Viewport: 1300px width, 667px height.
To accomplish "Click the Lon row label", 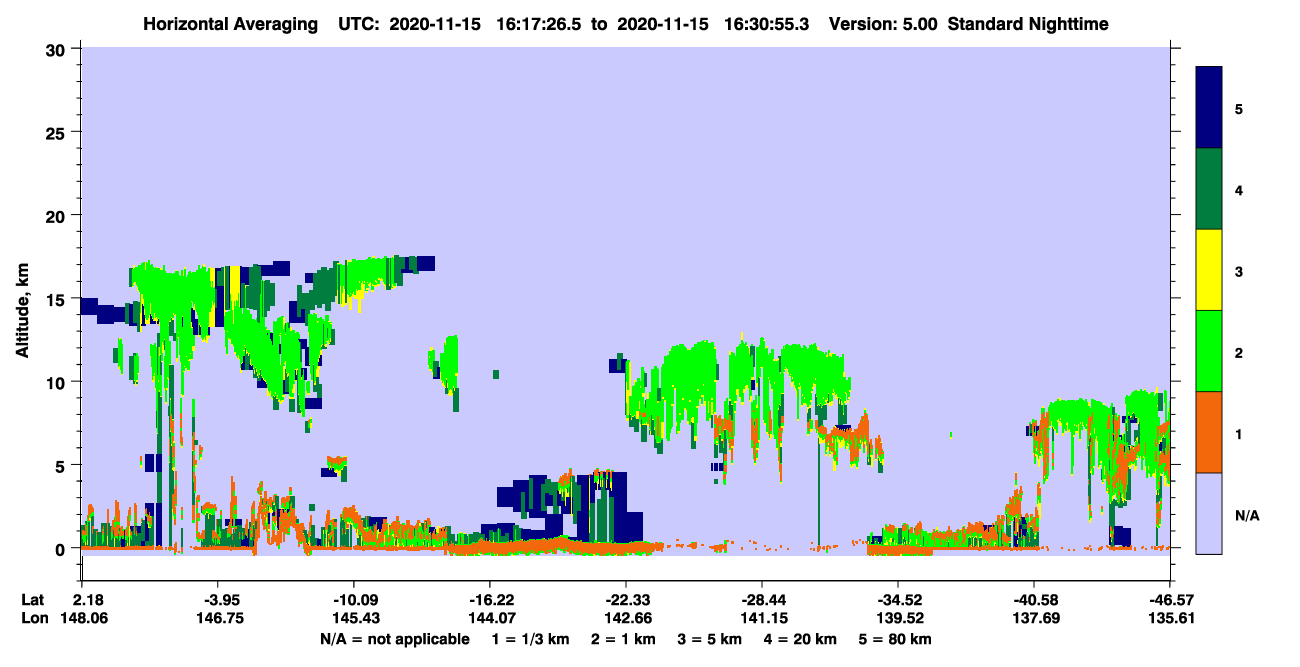I will point(34,619).
